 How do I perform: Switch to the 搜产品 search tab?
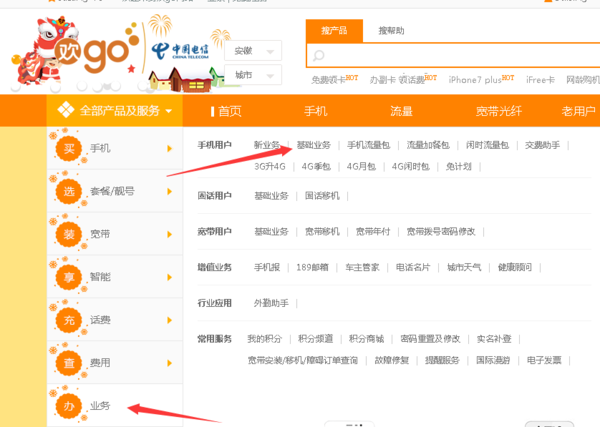[x=334, y=31]
